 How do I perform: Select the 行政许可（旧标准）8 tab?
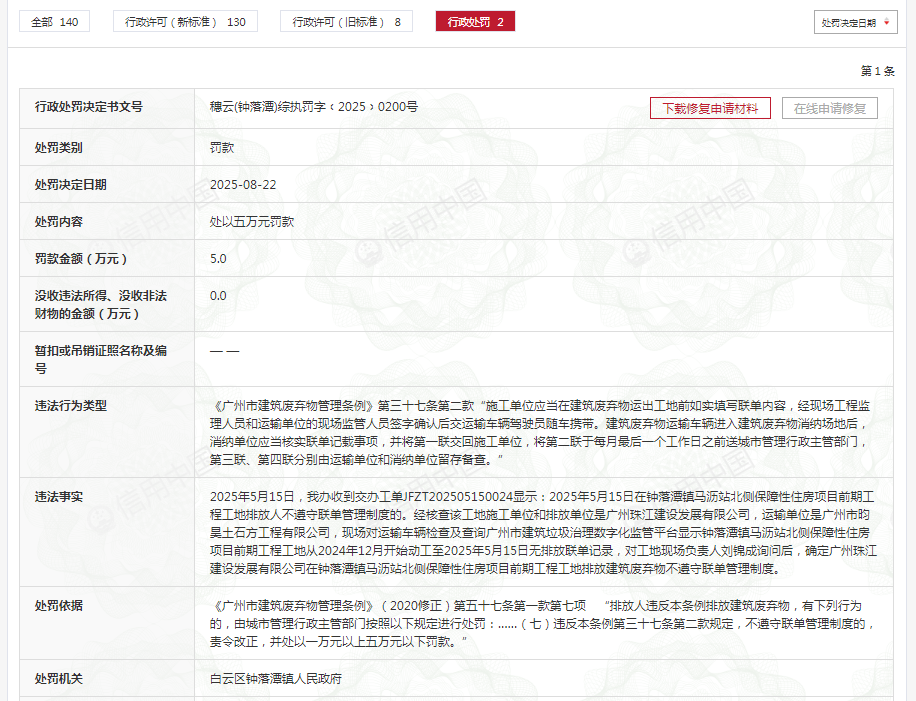click(346, 21)
